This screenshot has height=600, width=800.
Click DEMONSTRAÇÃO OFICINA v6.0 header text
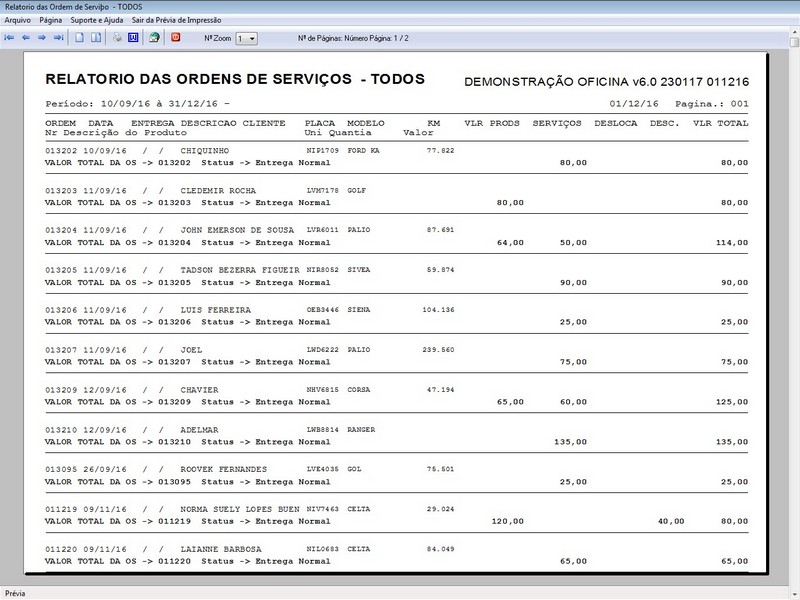pos(607,82)
